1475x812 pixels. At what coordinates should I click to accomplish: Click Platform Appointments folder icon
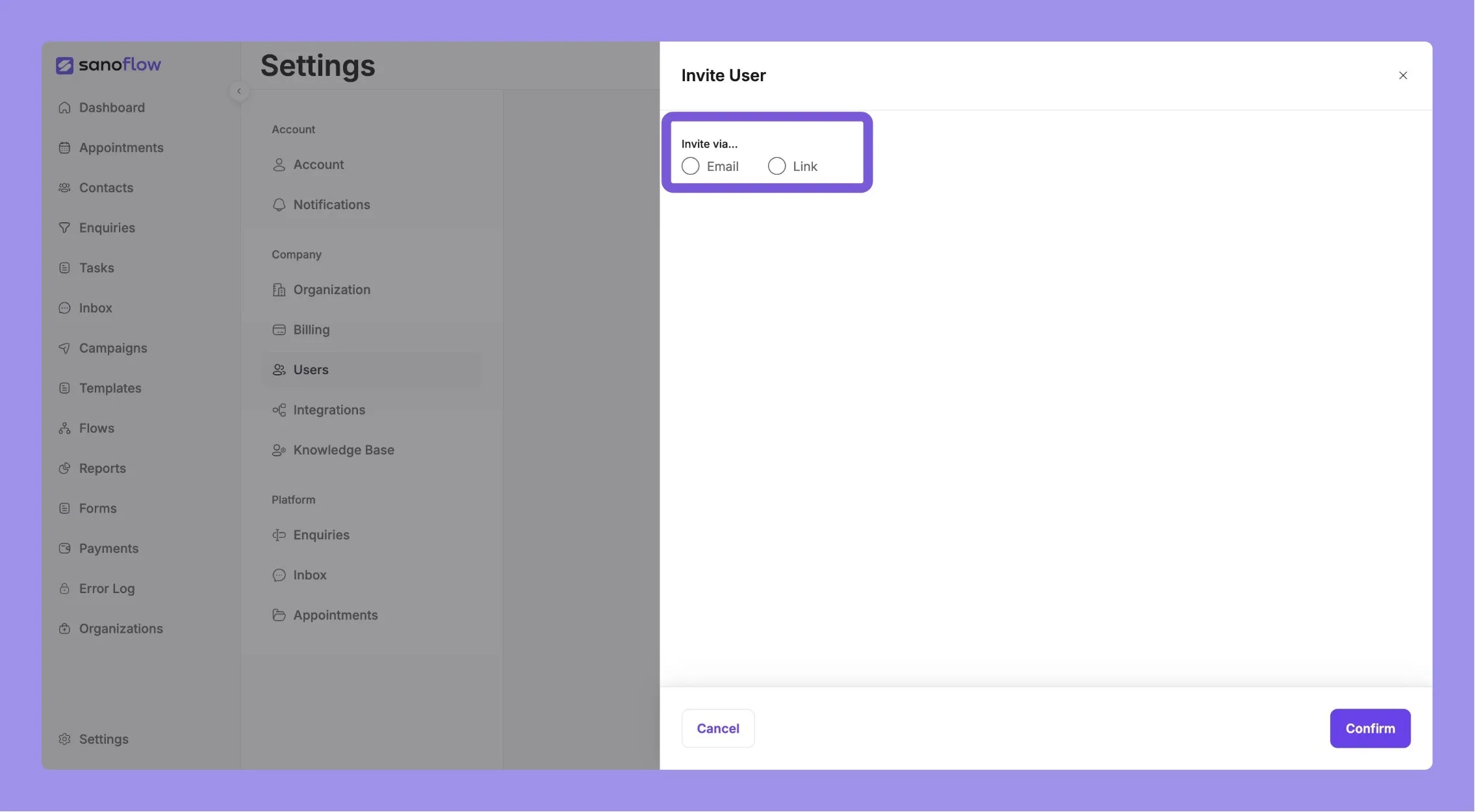point(279,615)
